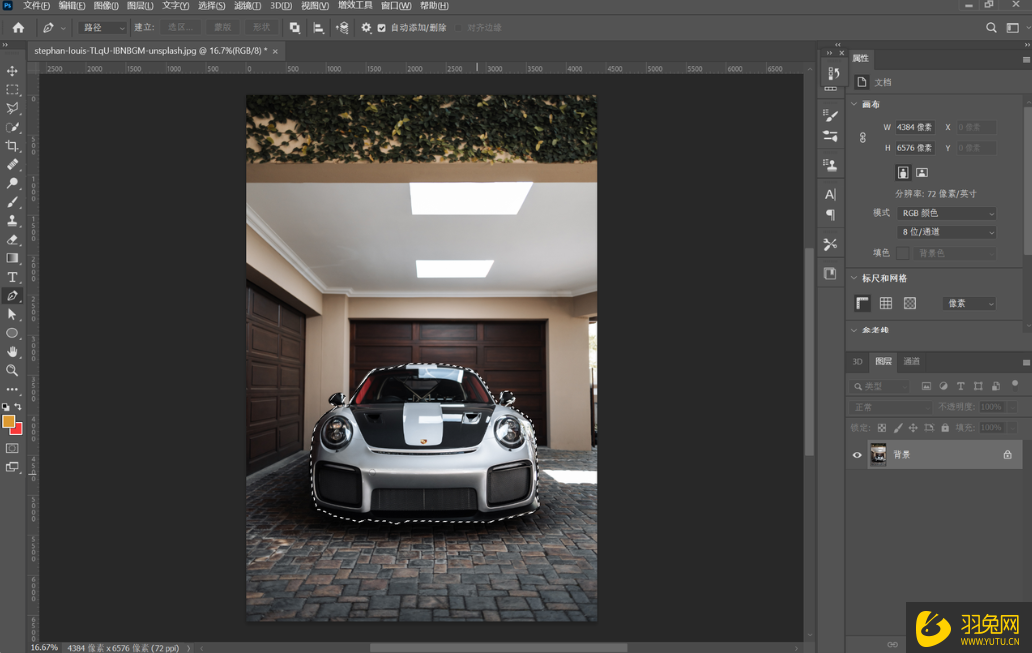Click the 背景 layer thumbnail
The image size is (1032, 653).
tap(878, 455)
